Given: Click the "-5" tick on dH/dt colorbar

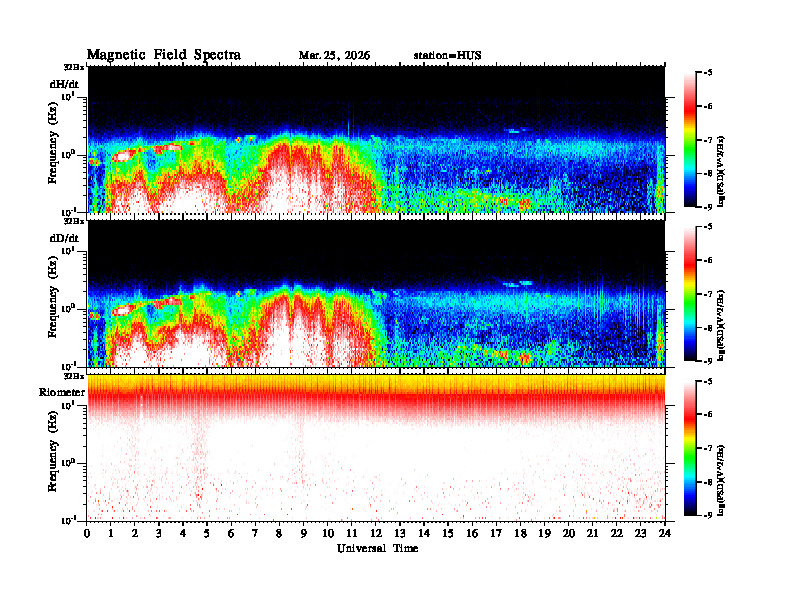Looking at the screenshot, I should 708,73.
